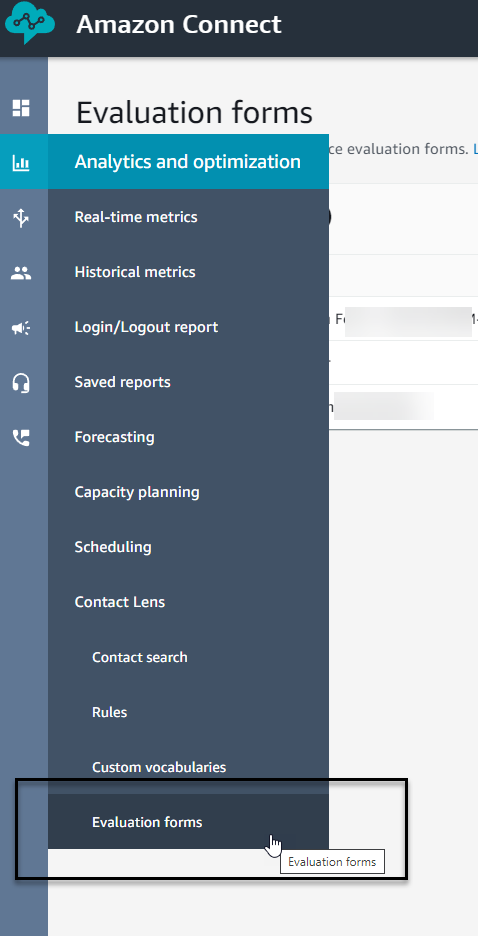Open Login/Logout report
The height and width of the screenshot is (936, 478).
[188, 327]
